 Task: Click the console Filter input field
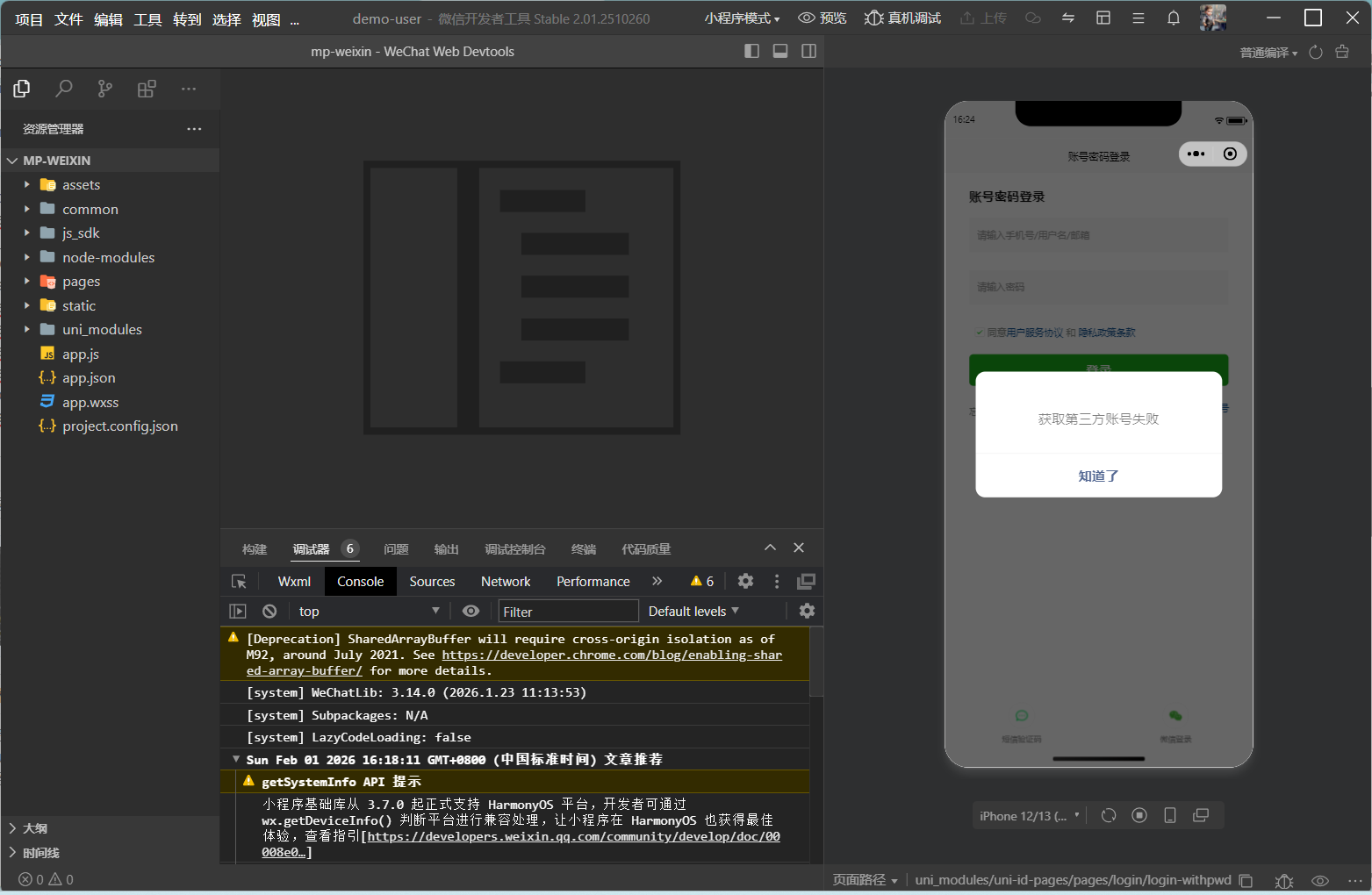568,612
